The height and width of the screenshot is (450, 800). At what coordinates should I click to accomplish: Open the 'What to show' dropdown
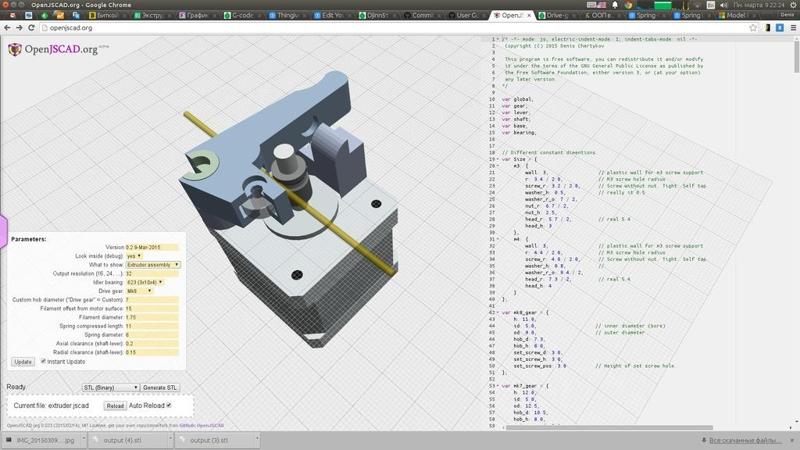pos(153,265)
